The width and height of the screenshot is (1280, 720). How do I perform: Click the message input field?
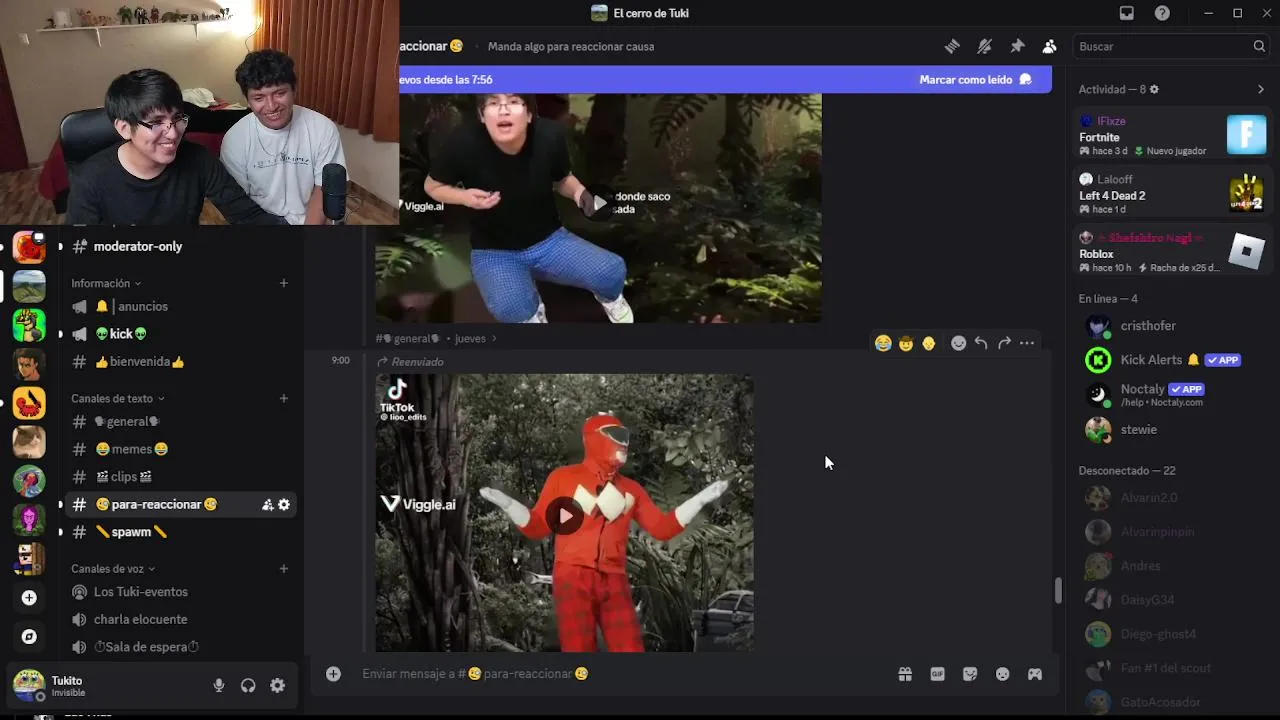[x=620, y=674]
